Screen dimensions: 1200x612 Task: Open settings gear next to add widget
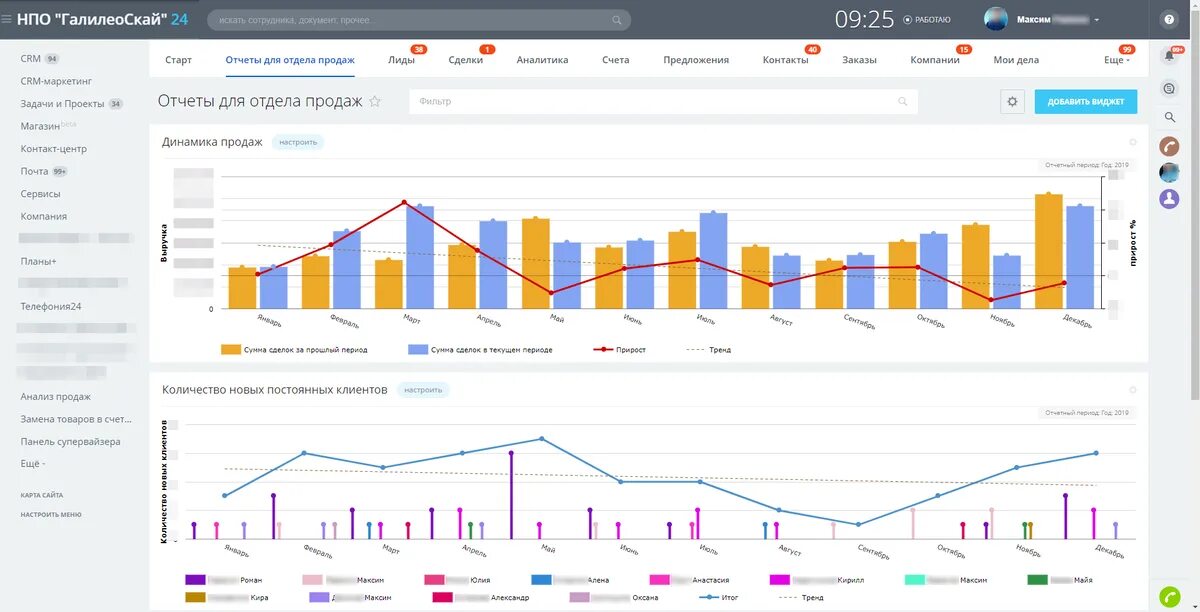[x=1012, y=101]
